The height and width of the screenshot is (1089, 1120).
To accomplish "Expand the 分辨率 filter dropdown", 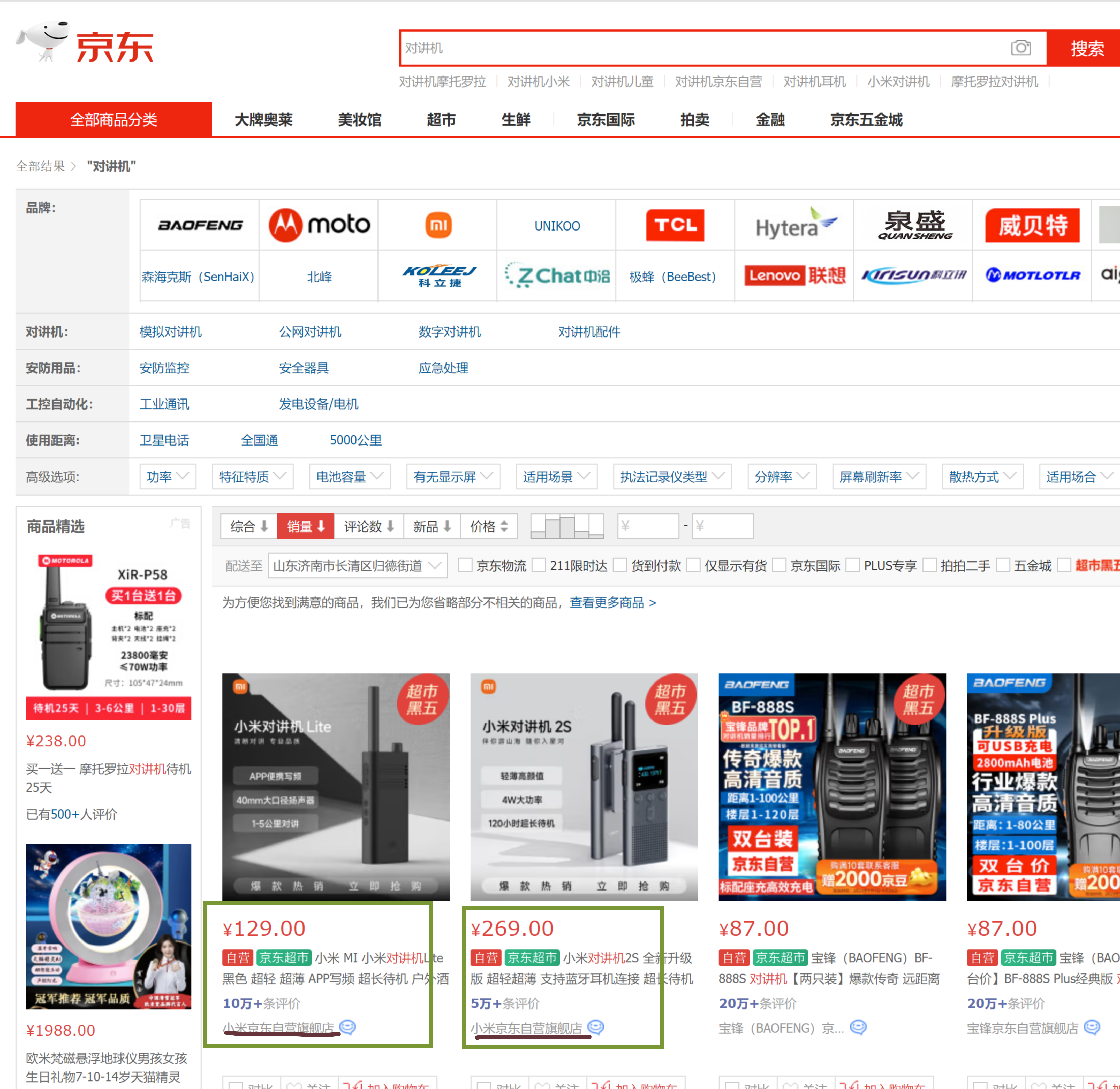I will [x=782, y=477].
